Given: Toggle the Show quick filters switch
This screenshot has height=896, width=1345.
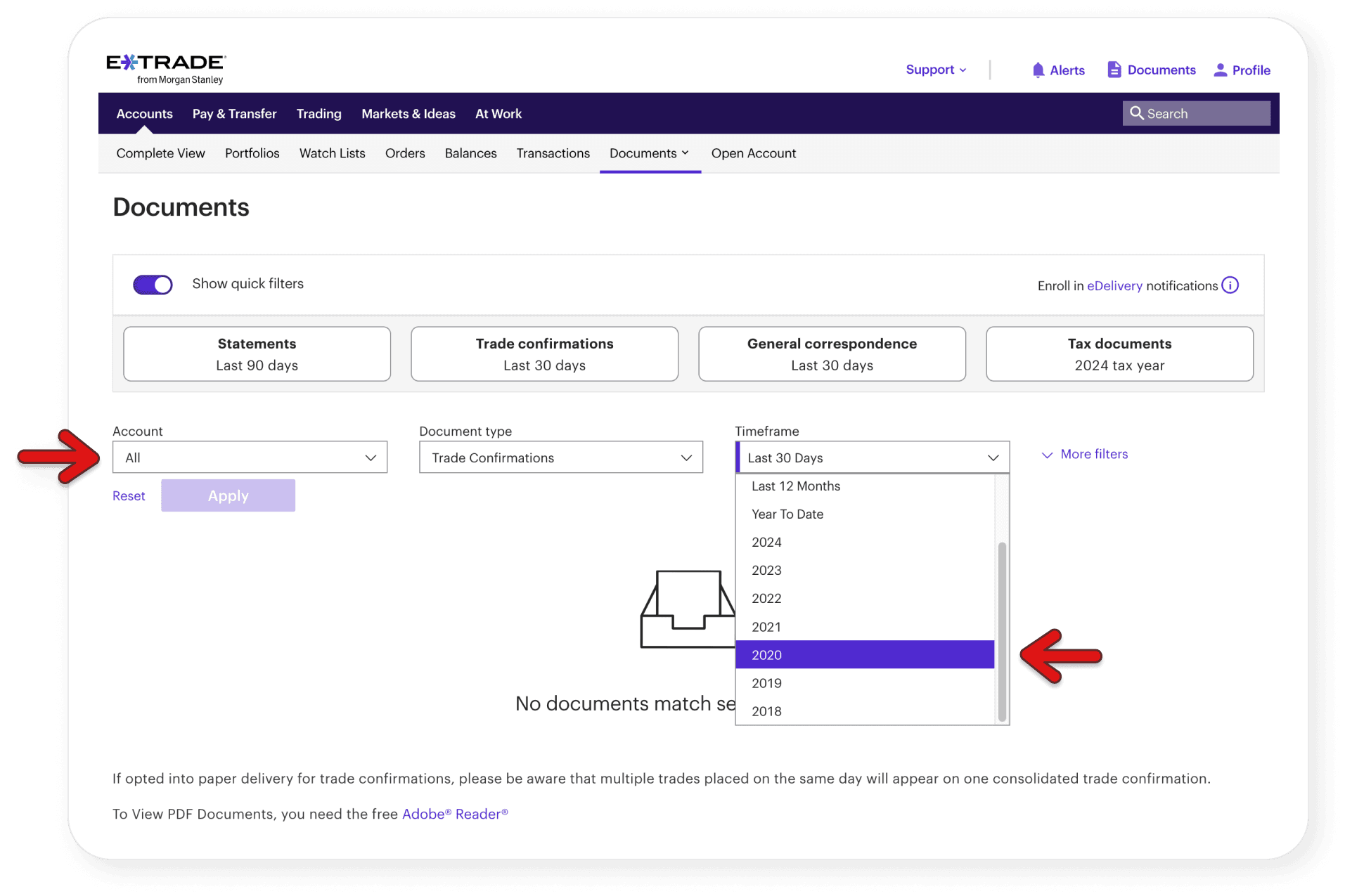Looking at the screenshot, I should [153, 284].
